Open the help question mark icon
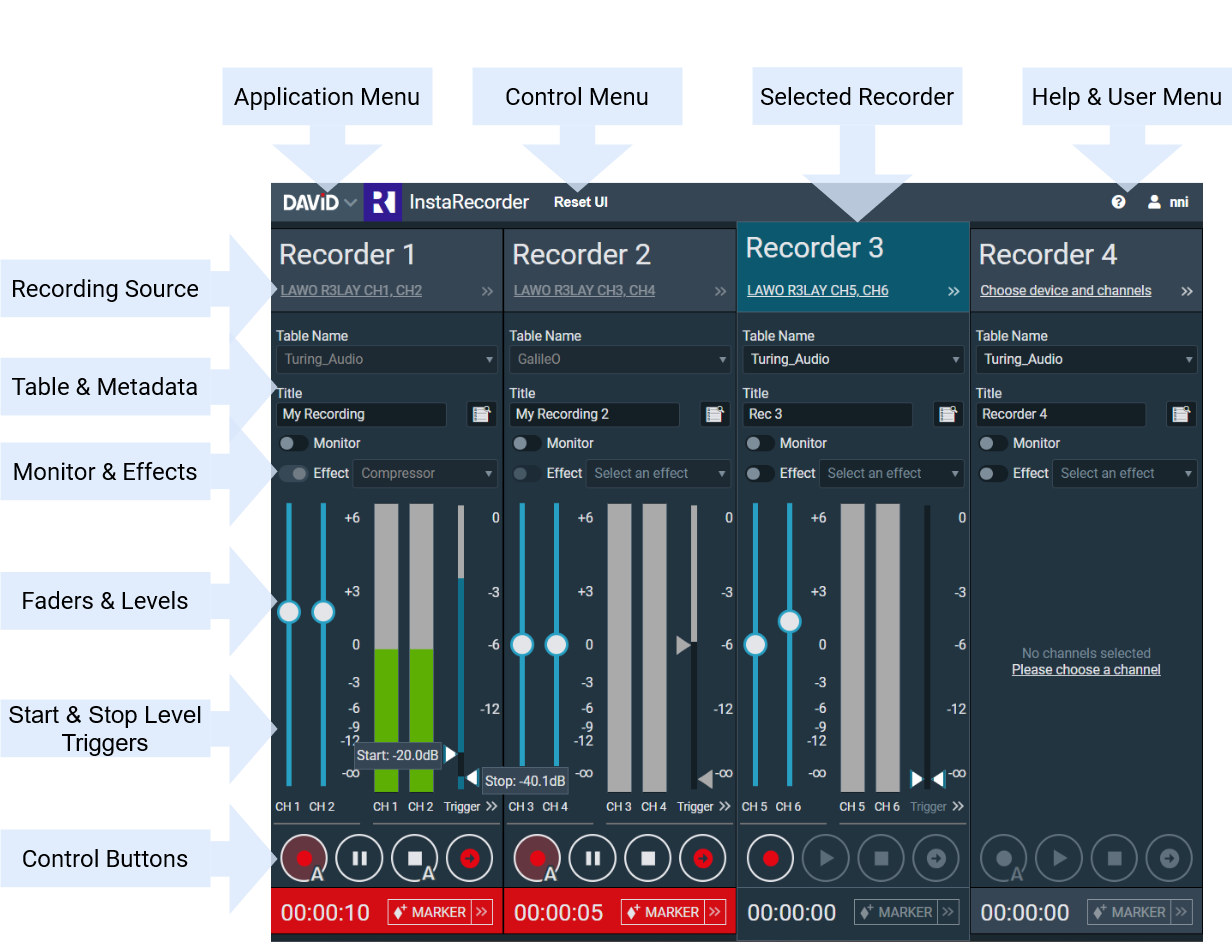Image resolution: width=1232 pixels, height=943 pixels. click(1118, 202)
